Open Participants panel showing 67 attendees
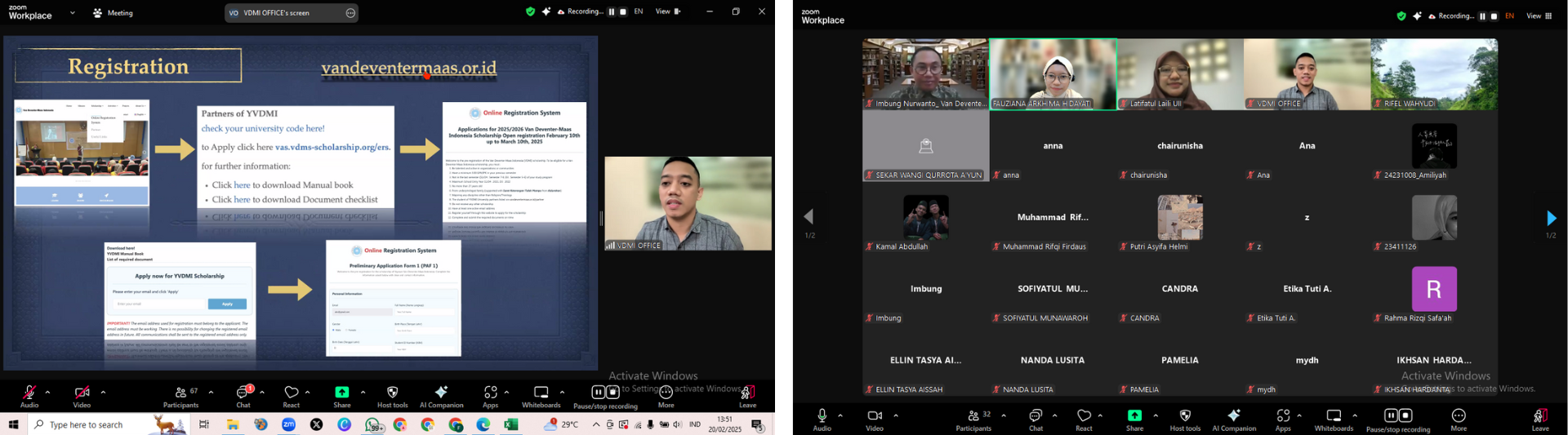 point(181,395)
